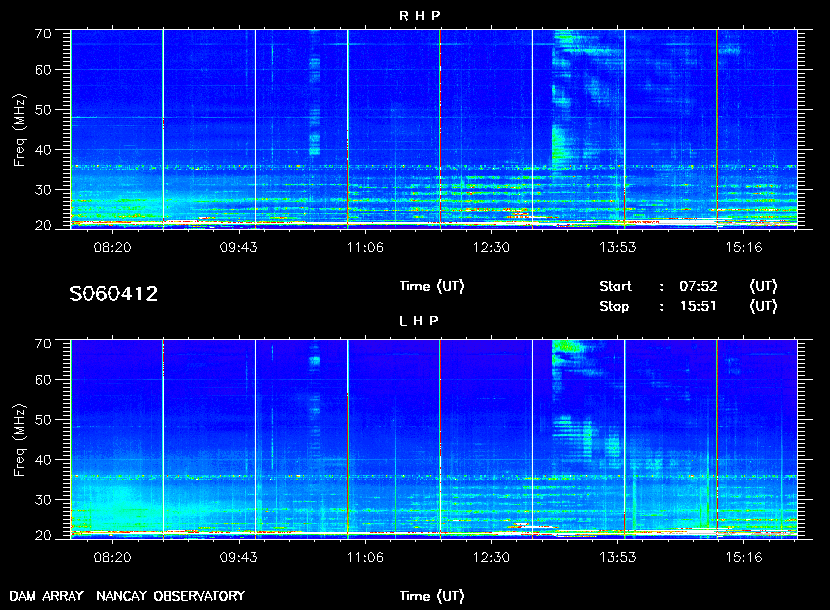830x610 pixels.
Task: Click the Time (UT) axis title under RHP plot
Action: point(432,286)
